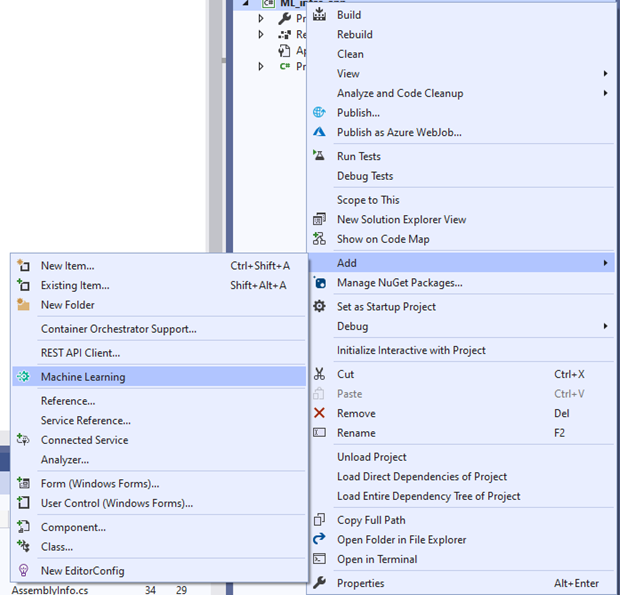Click the New EditorConfig lightbulb icon

click(x=23, y=570)
